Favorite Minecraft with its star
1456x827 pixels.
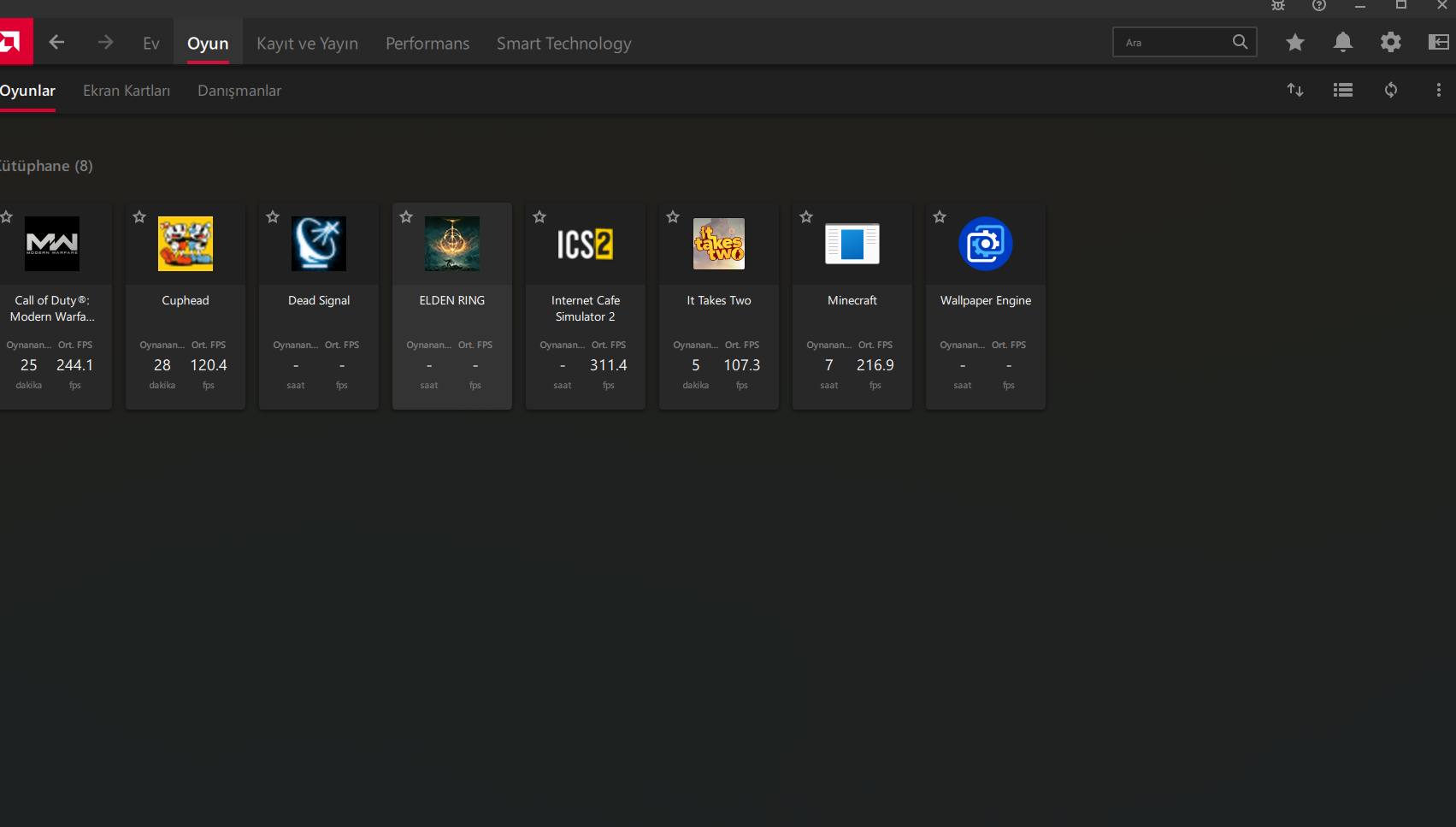coord(806,217)
